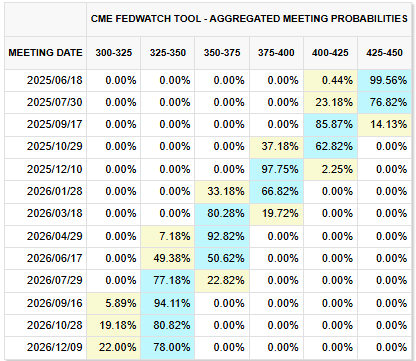Click the CME FedWatch Tool table title
Screen dimensions: 416x361
pos(249,19)
